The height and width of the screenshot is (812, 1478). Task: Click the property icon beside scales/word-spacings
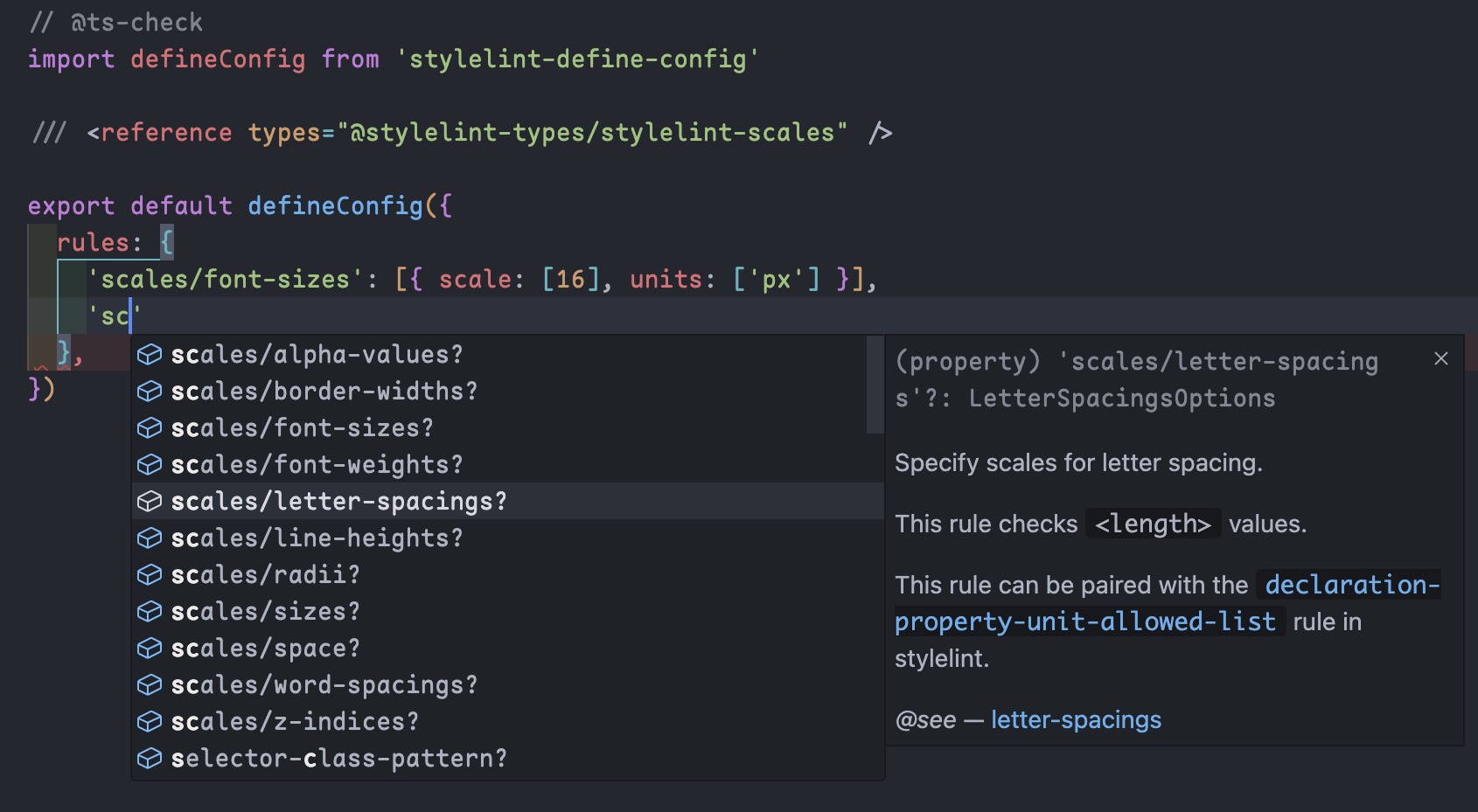pos(150,684)
